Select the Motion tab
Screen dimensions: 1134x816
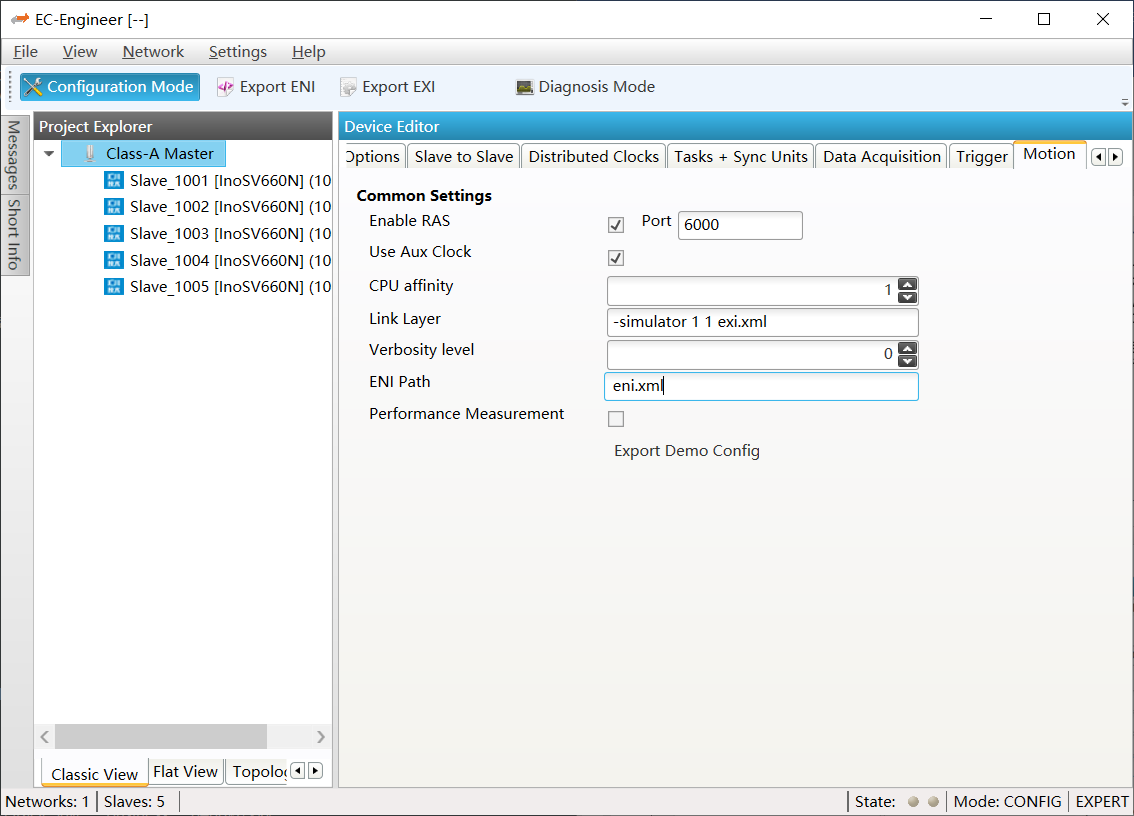click(x=1049, y=154)
